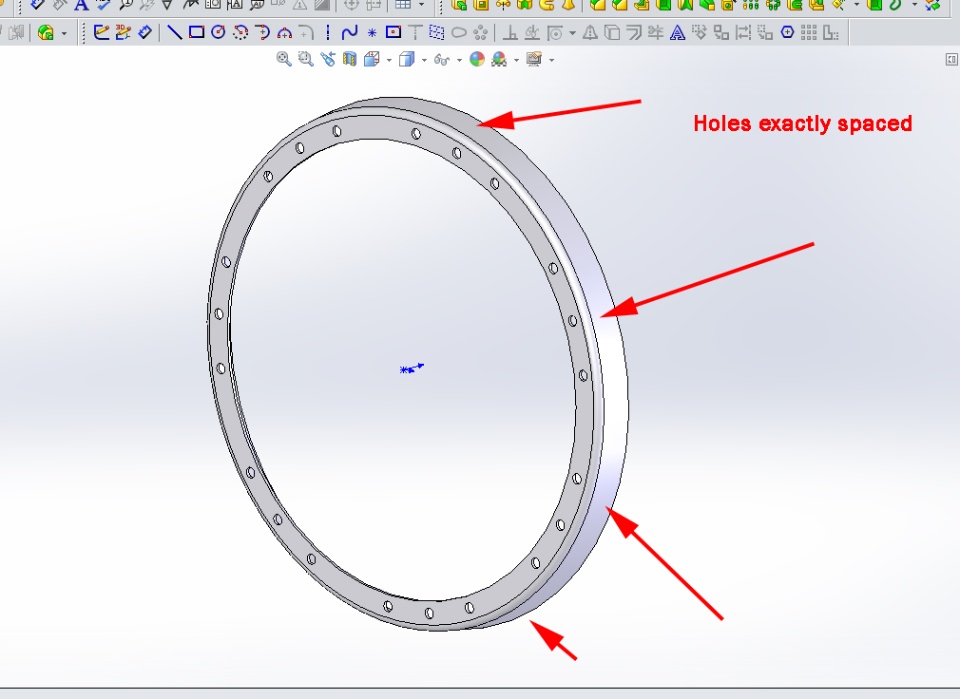Click the Apply Scene icon
Viewport: 960px width, 699px height.
pyautogui.click(x=499, y=59)
